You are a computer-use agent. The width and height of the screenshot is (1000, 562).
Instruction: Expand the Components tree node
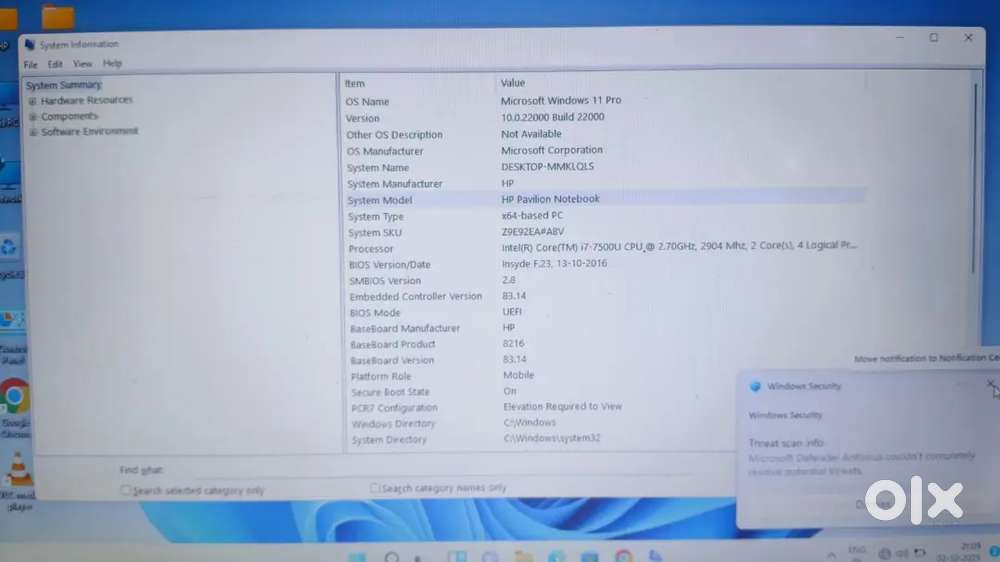pos(33,116)
